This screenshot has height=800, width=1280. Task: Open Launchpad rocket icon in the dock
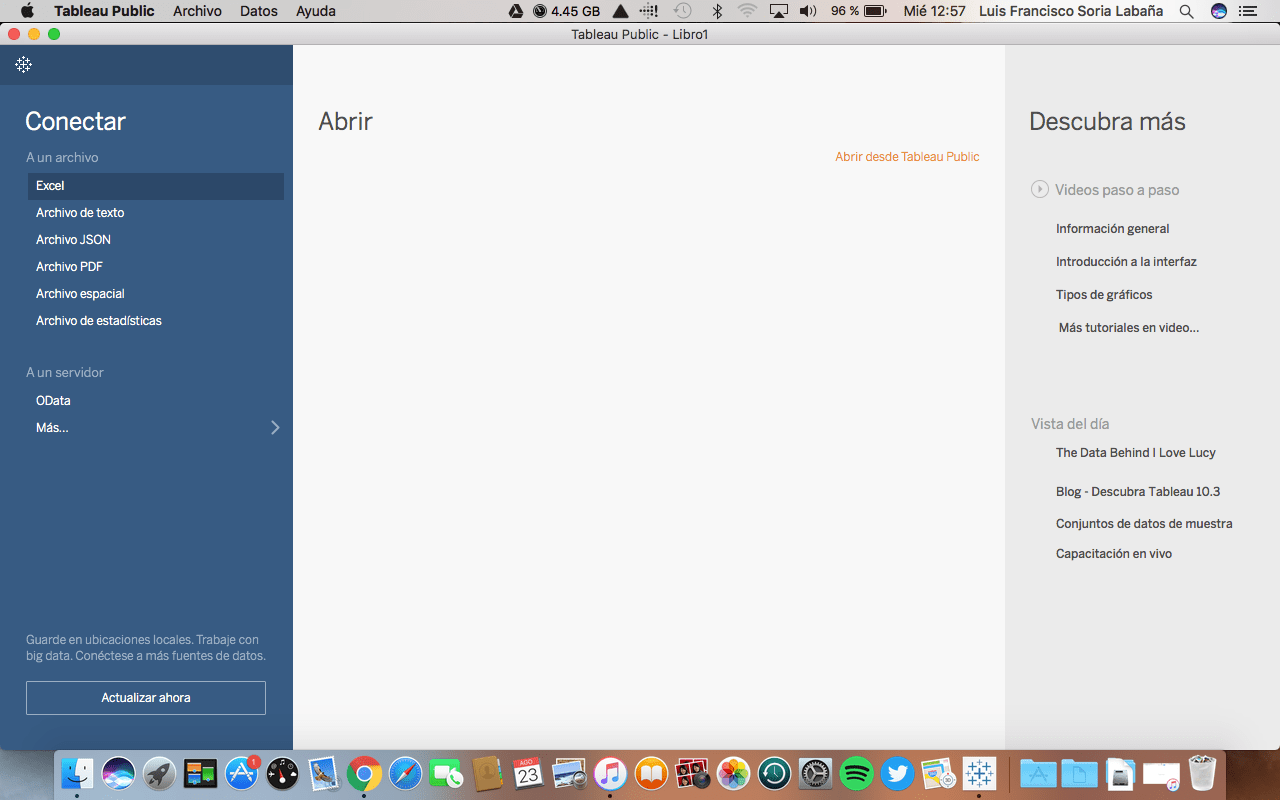point(159,773)
